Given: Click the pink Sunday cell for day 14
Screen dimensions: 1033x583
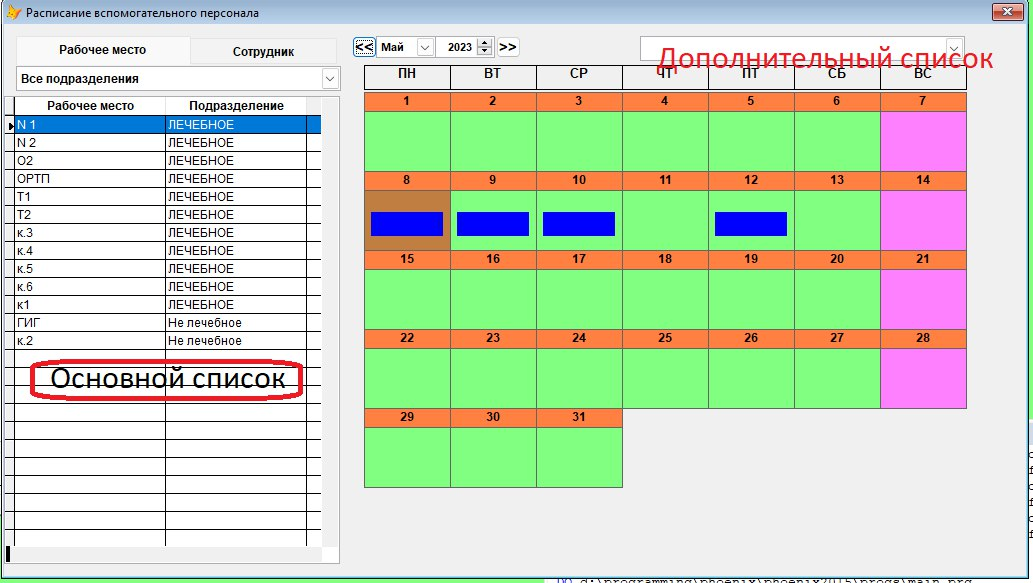Looking at the screenshot, I should pyautogui.click(x=923, y=220).
